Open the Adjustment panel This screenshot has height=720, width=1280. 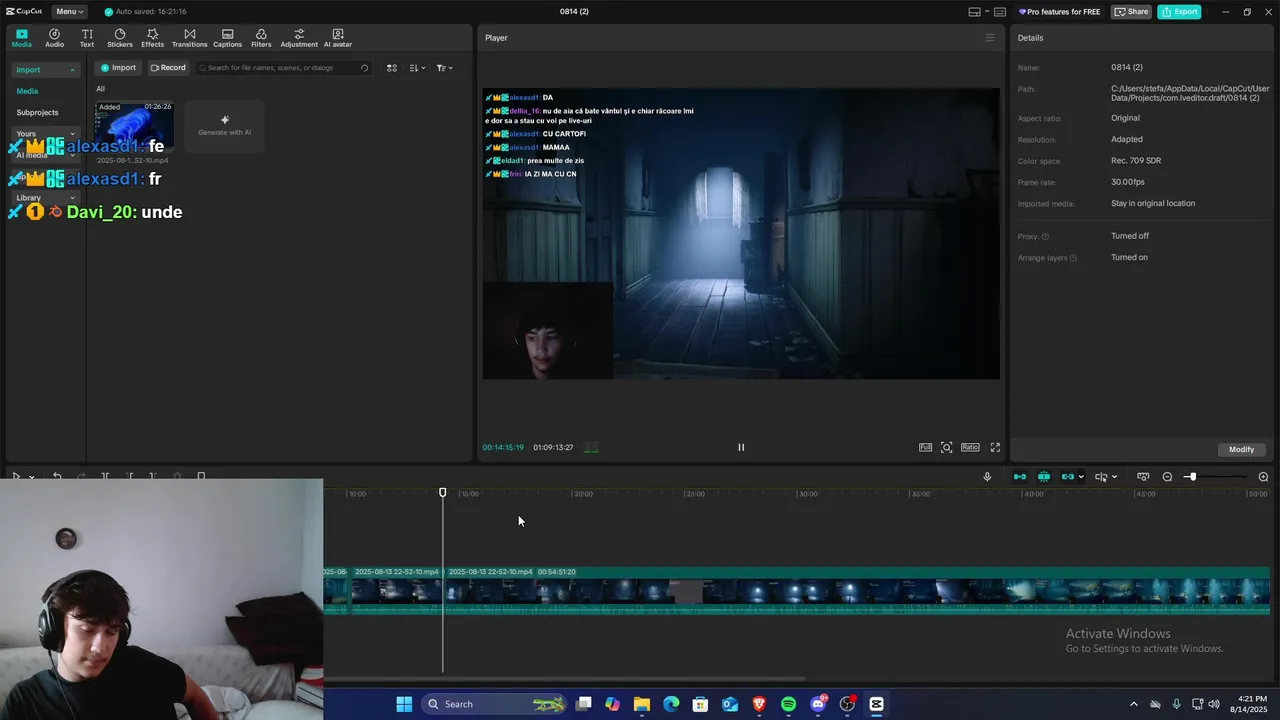299,38
